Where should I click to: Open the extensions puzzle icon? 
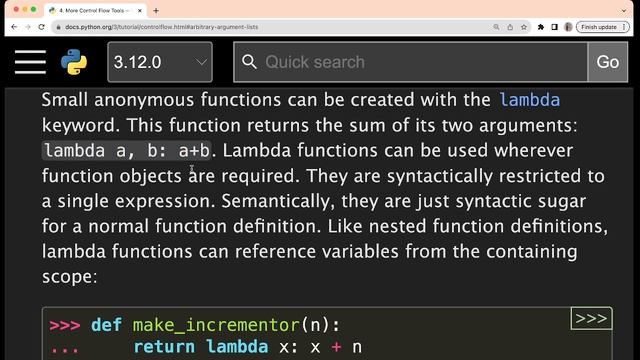click(541, 27)
